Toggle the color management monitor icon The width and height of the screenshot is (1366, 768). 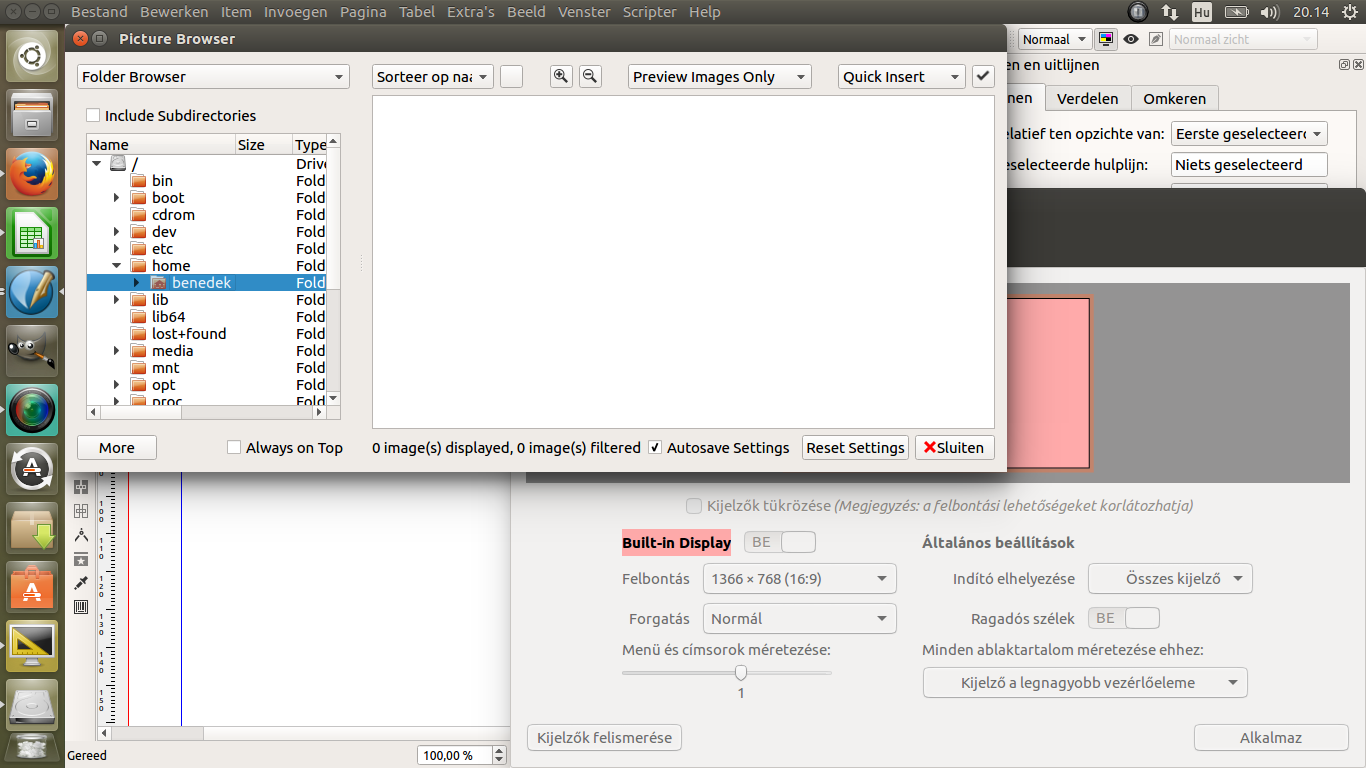coord(1105,40)
